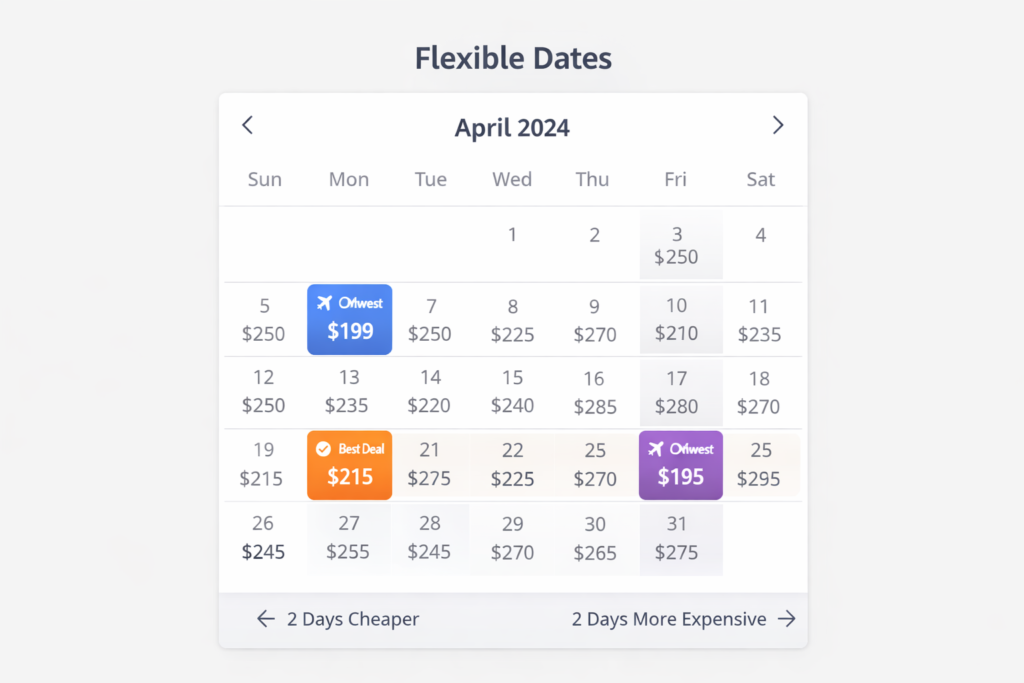Click the right arrow beside 2 Days More Expensive
Viewport: 1024px width, 683px height.
click(x=788, y=619)
